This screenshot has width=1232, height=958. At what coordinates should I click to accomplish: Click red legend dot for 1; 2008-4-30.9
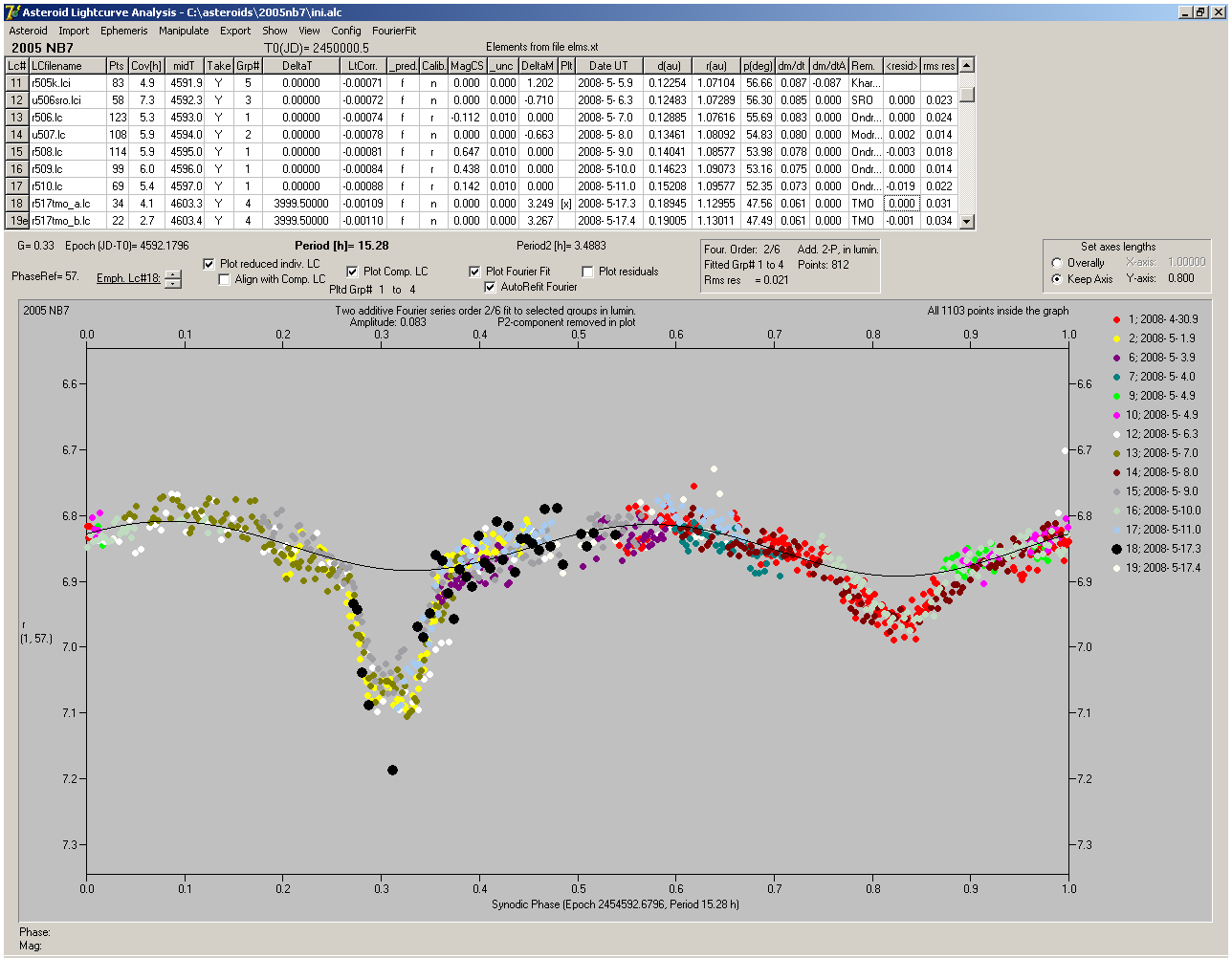tap(1117, 319)
